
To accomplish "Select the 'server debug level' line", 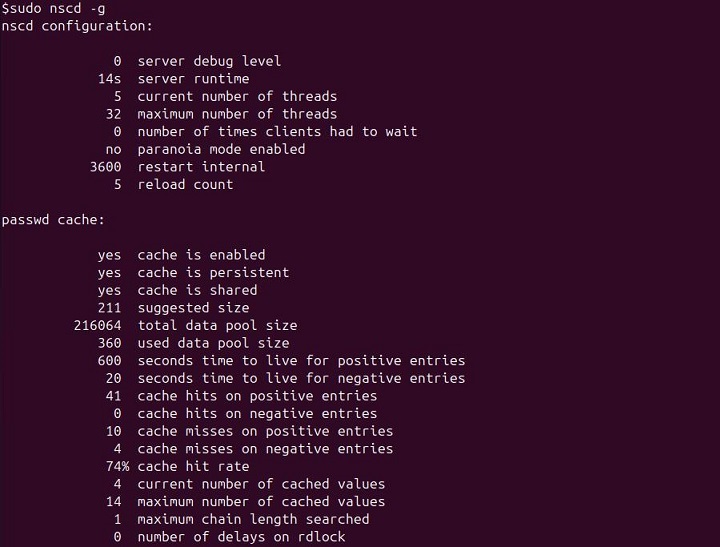I will (x=209, y=61).
